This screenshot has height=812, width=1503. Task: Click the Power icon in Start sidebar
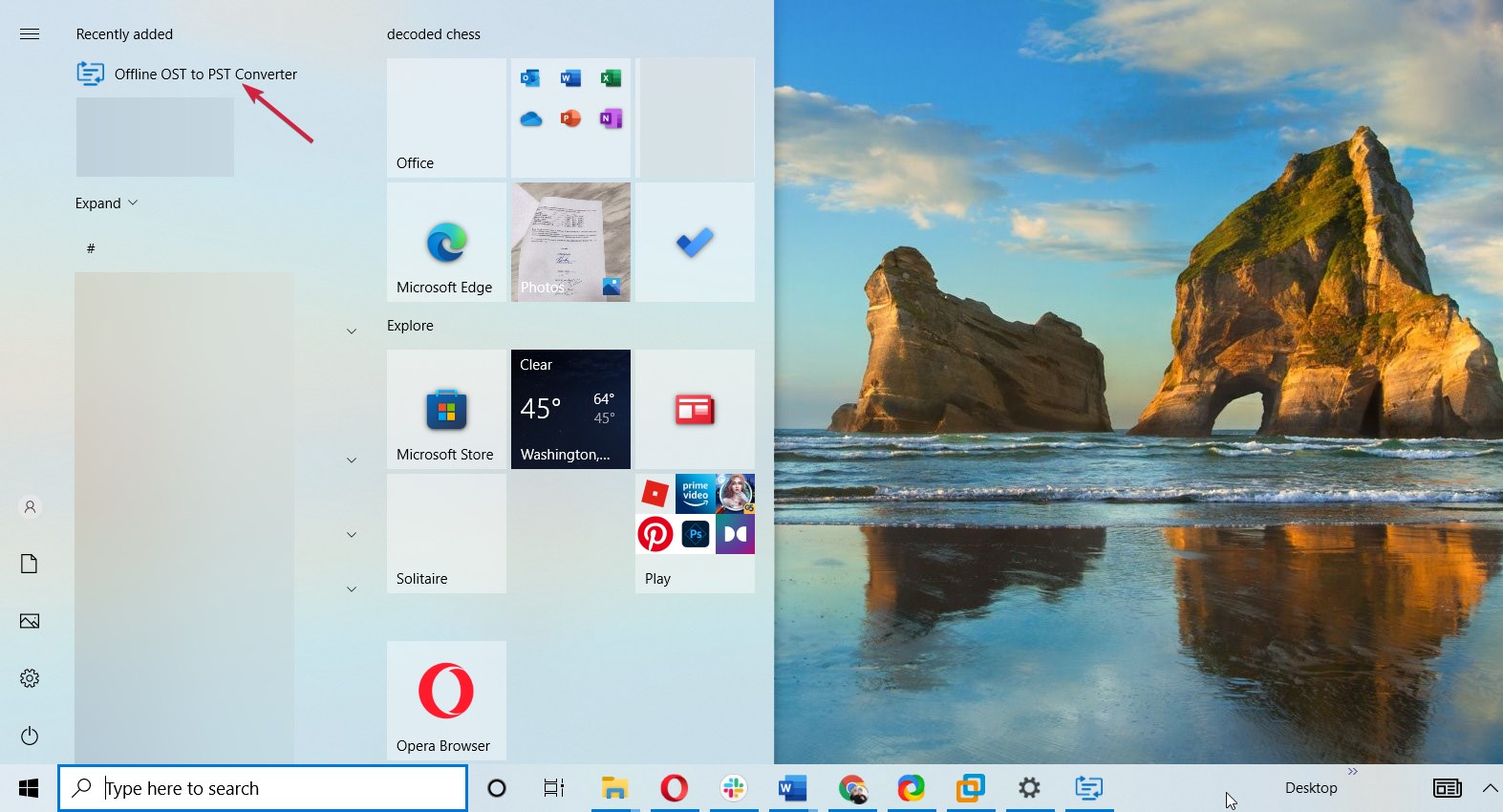point(30,736)
